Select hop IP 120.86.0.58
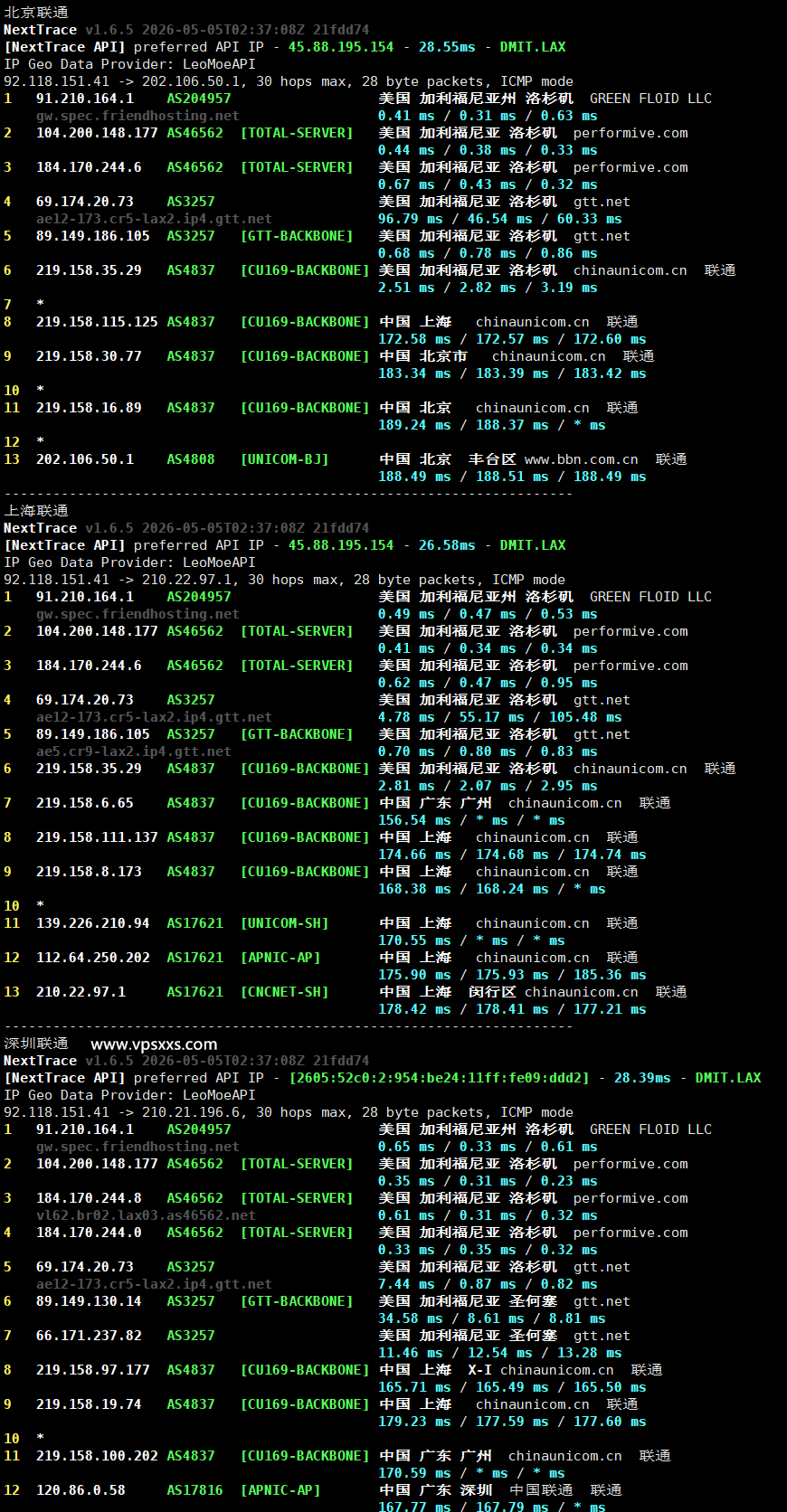This screenshot has width=787, height=1512. (81, 1490)
